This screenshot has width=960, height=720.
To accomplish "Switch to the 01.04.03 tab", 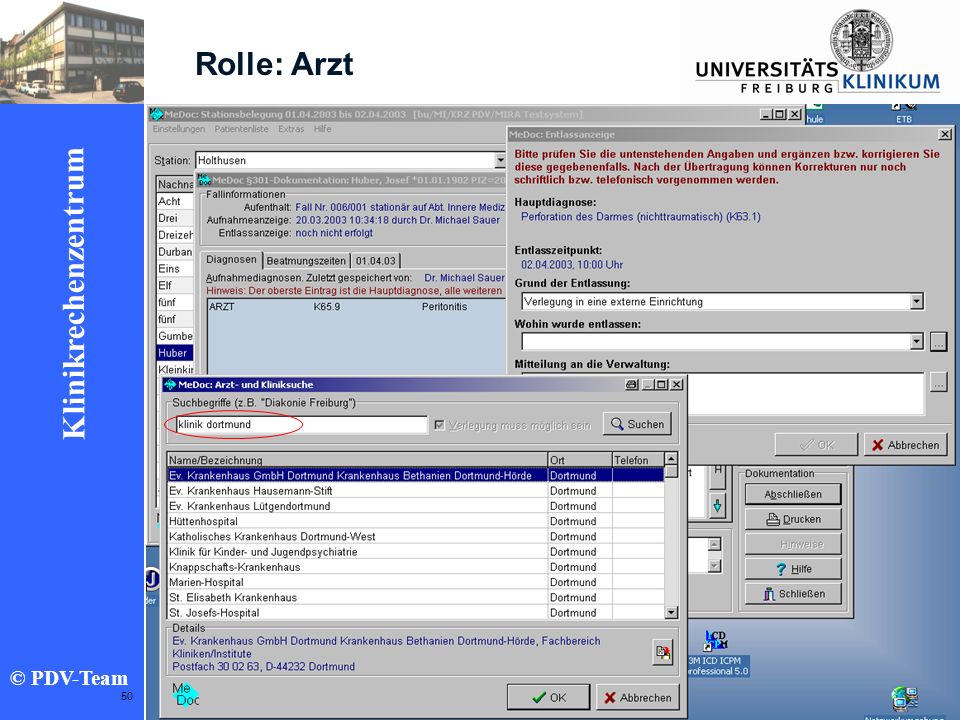I will [376, 261].
